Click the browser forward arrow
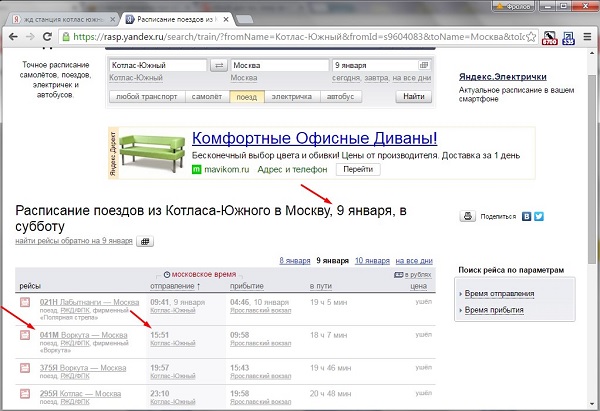600x411 pixels. click(x=30, y=37)
